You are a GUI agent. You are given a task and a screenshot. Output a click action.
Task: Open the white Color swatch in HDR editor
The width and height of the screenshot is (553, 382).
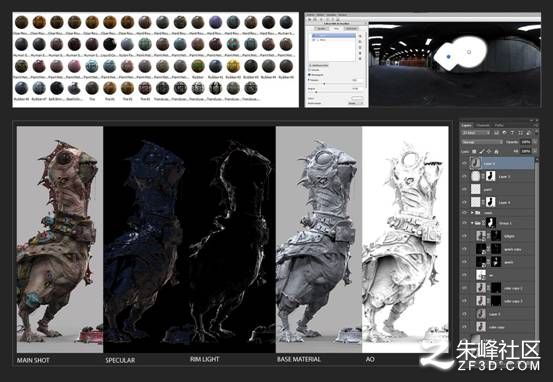coord(357,98)
